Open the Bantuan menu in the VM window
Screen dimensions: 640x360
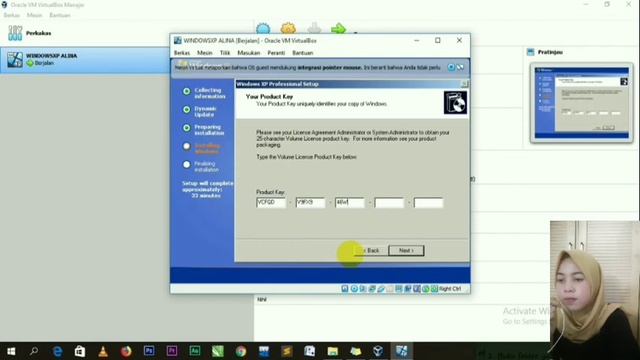click(x=302, y=53)
